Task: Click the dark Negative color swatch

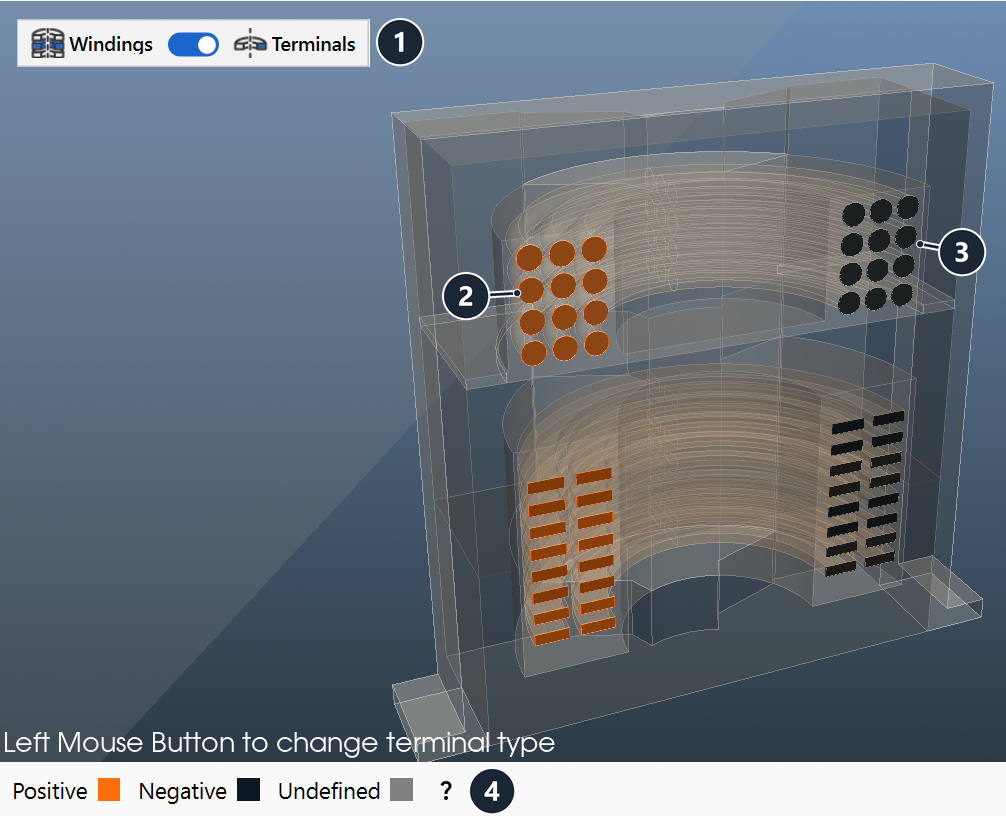Action: pyautogui.click(x=248, y=789)
